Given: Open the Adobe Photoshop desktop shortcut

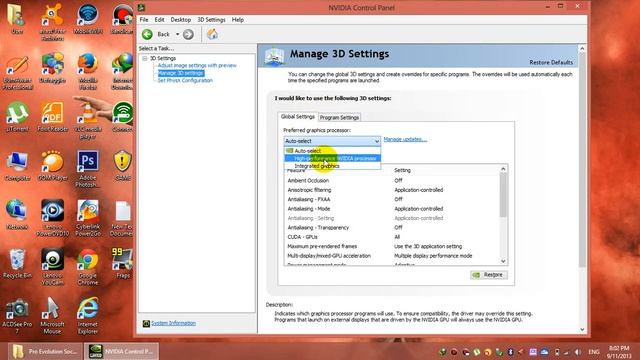Looking at the screenshot, I should 87,169.
